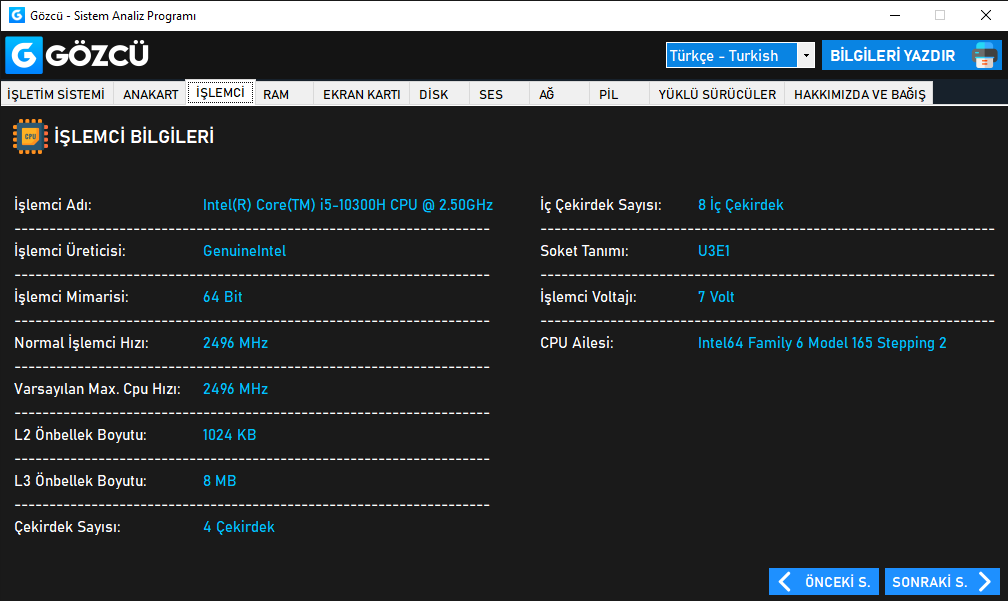
Task: Open the EKRAN KARTI tab
Action: coord(362,94)
